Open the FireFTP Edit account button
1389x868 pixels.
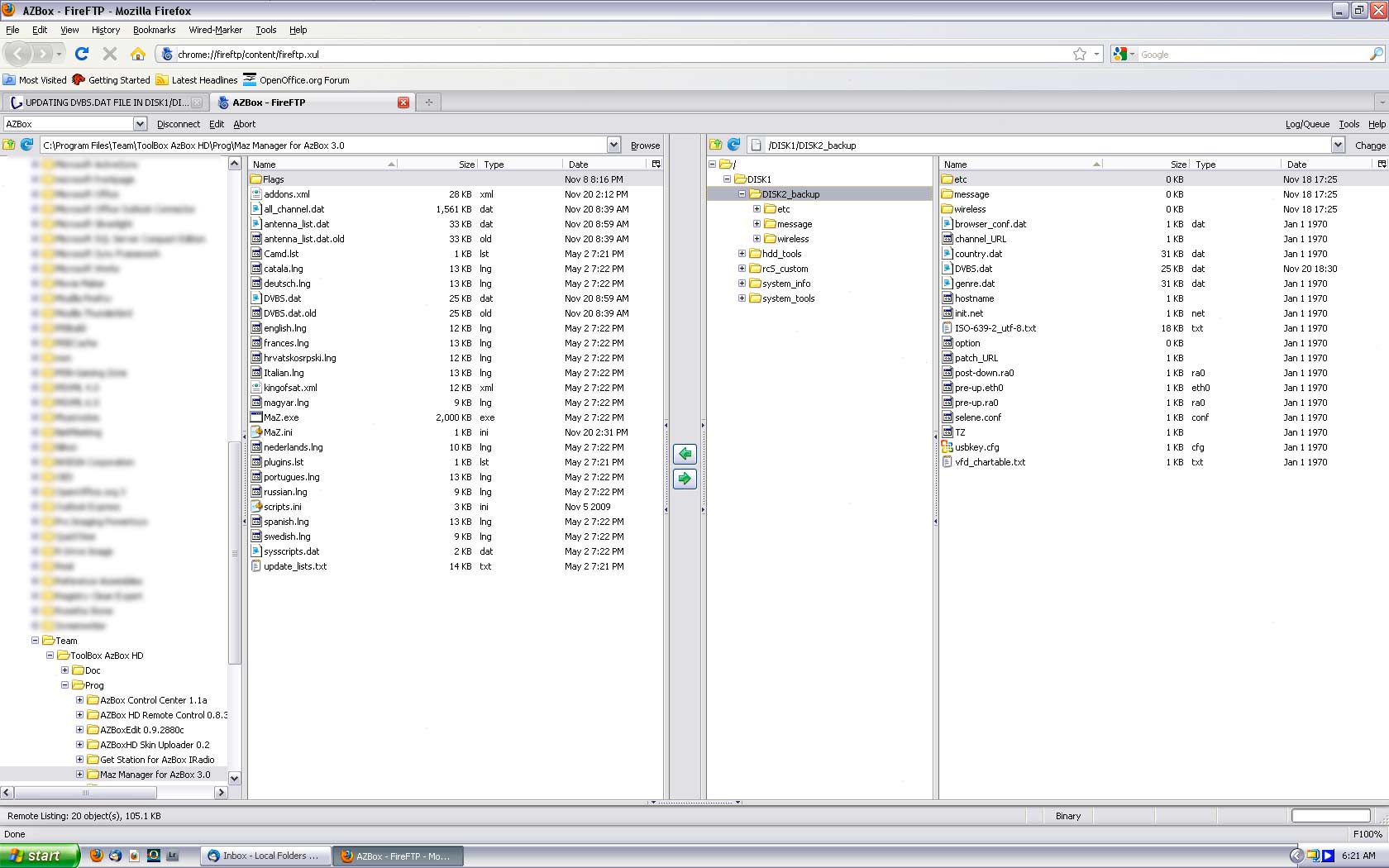(x=217, y=124)
